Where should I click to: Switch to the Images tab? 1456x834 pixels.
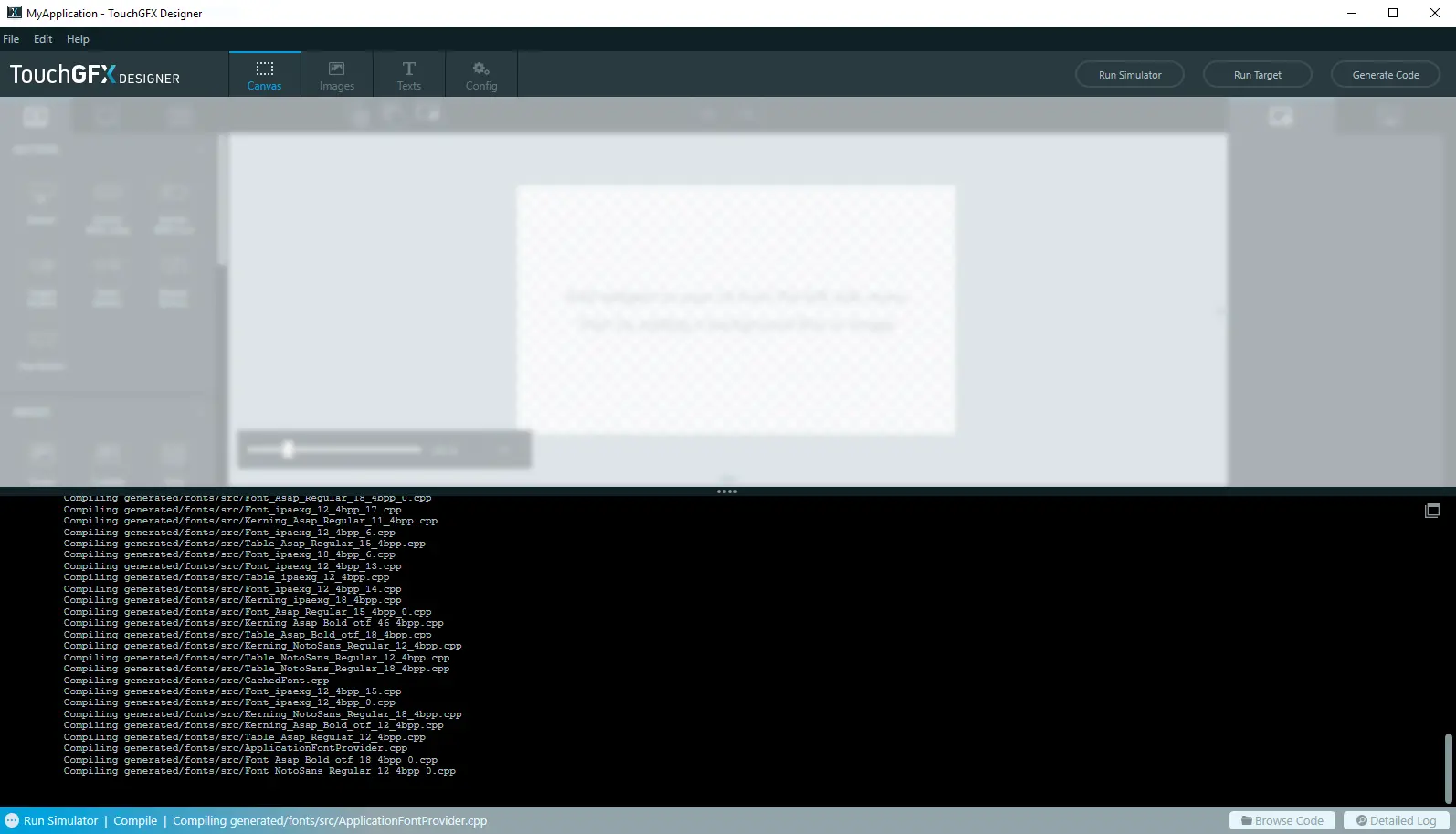tap(337, 75)
